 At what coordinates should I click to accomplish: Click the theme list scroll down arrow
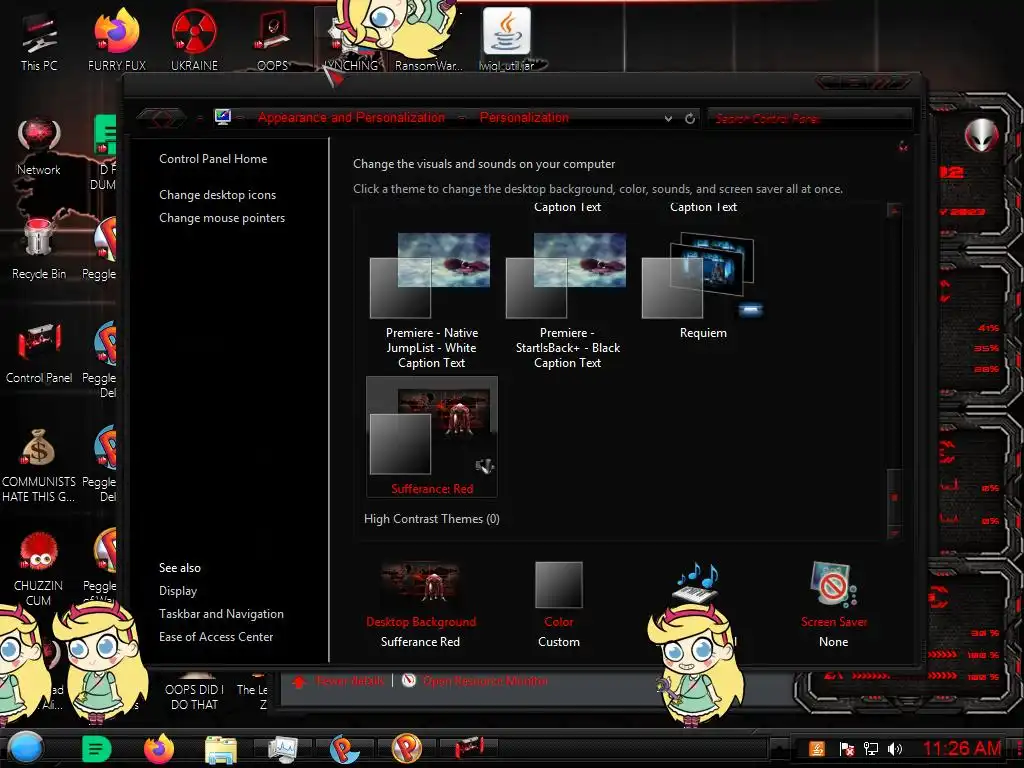pos(895,532)
